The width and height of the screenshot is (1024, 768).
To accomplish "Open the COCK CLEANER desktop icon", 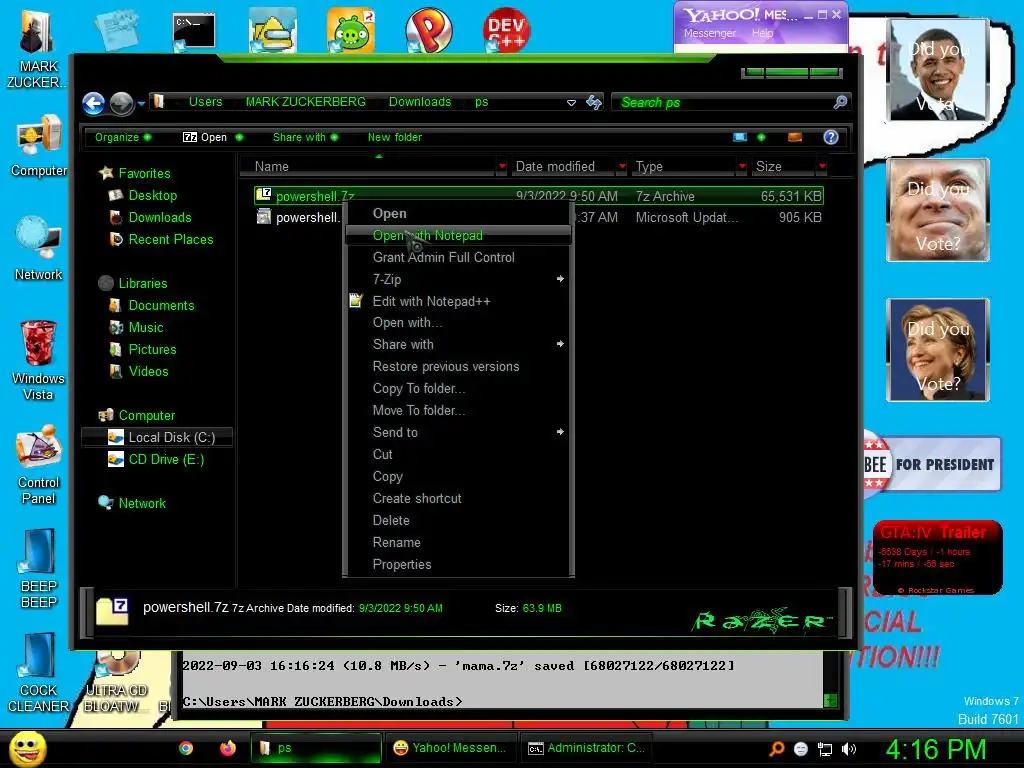I will pyautogui.click(x=39, y=673).
